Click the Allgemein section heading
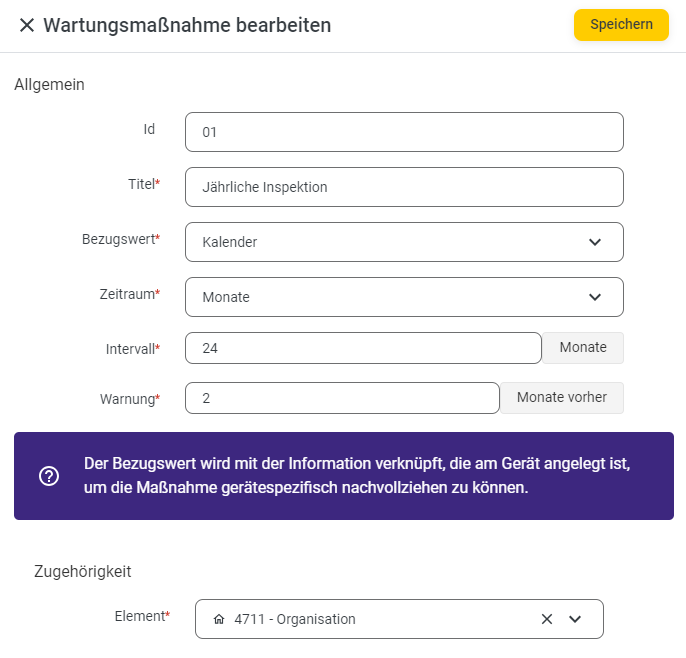This screenshot has height=658, width=686. [x=49, y=84]
